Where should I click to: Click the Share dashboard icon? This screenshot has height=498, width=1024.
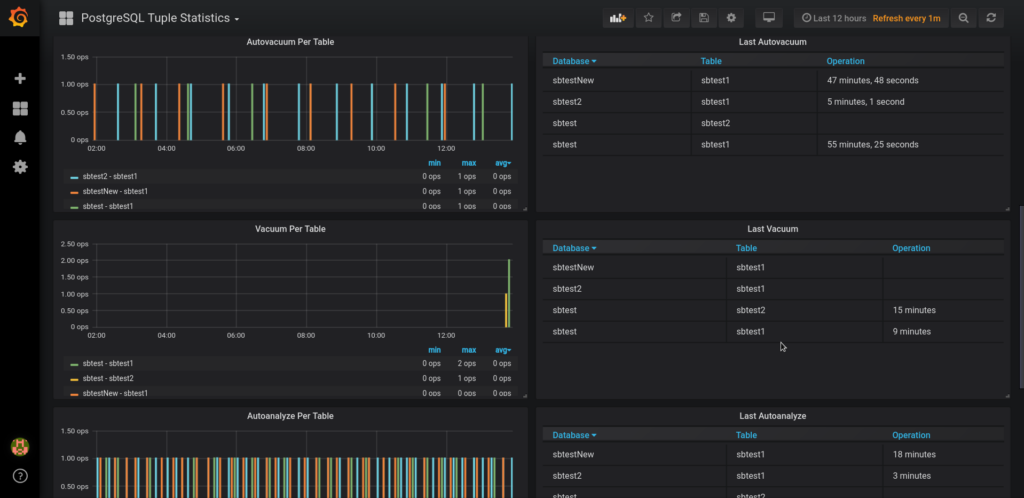676,18
